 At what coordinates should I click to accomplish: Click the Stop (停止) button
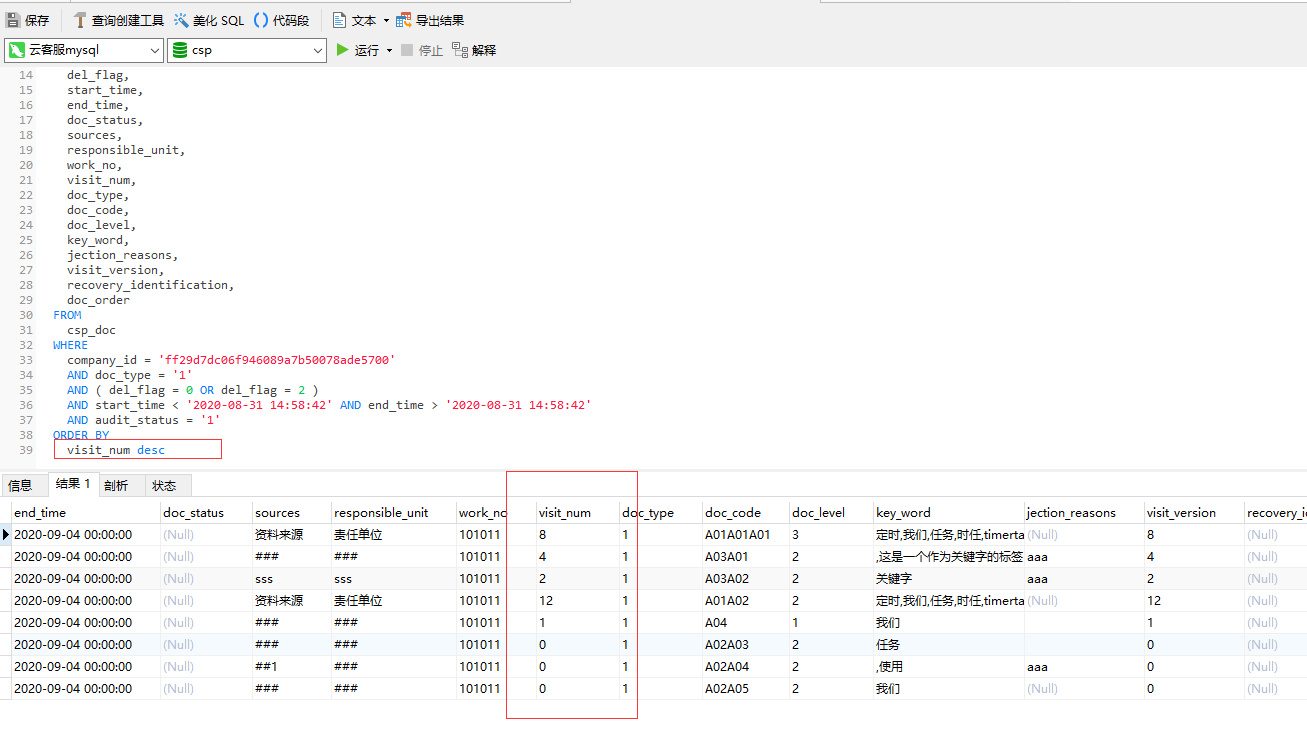(421, 50)
